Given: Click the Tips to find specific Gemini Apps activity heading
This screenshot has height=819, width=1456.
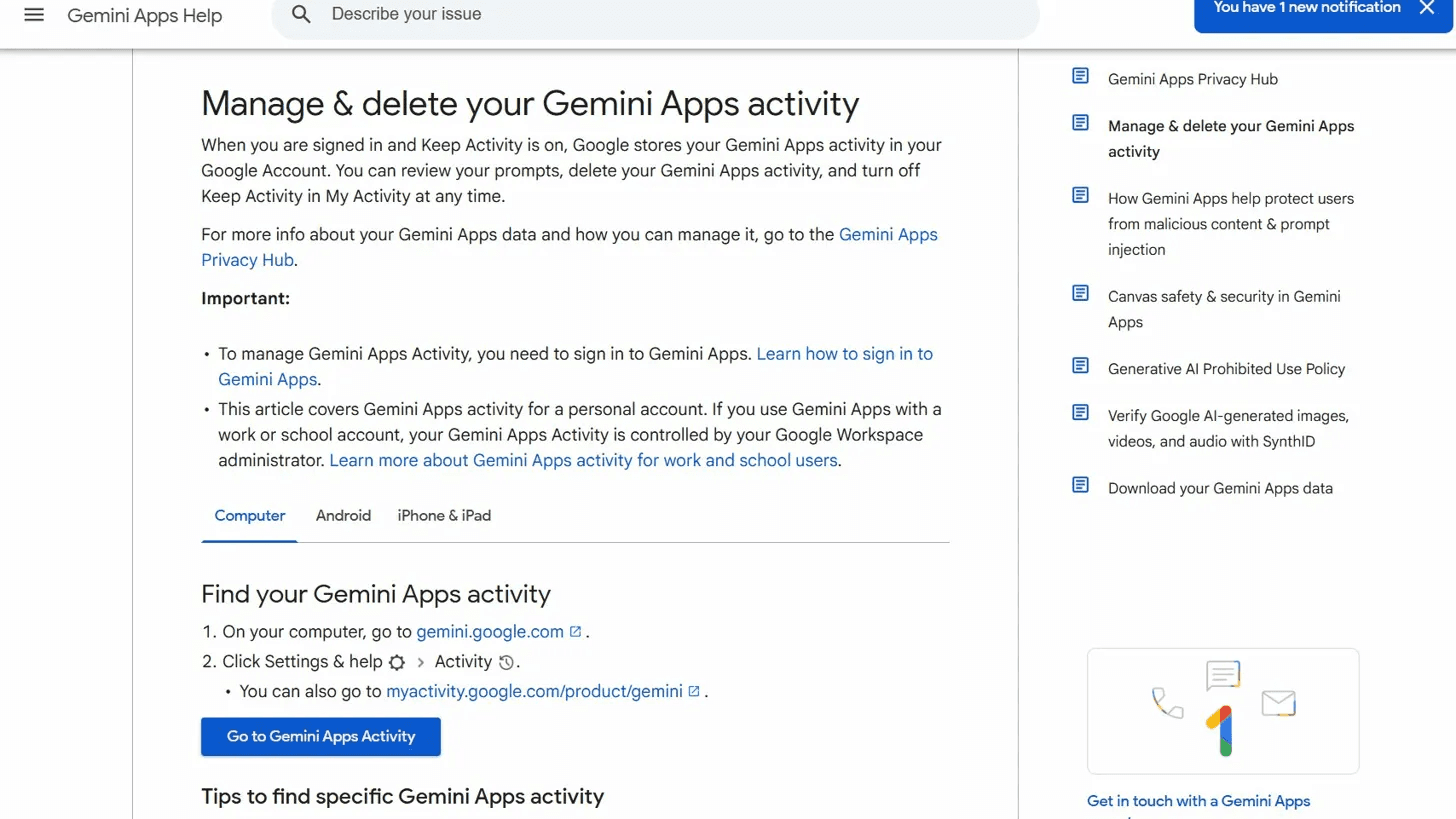Looking at the screenshot, I should (x=403, y=796).
